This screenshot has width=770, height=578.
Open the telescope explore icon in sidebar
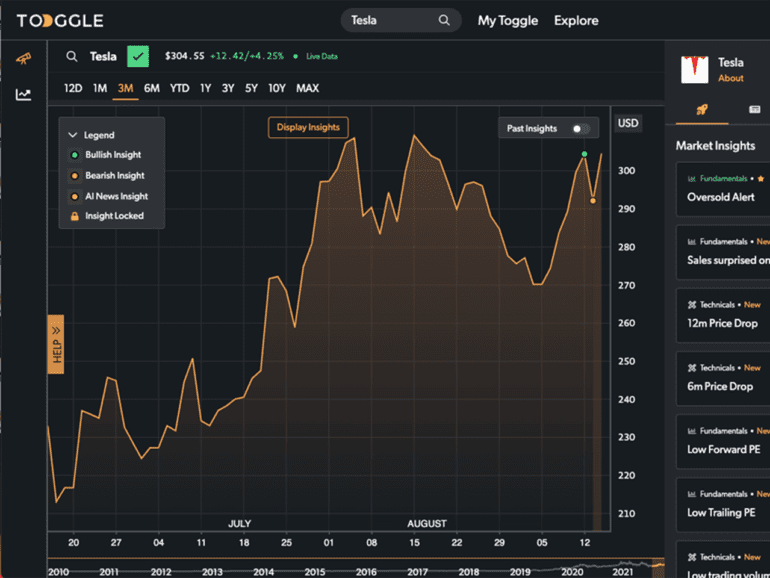pos(23,59)
